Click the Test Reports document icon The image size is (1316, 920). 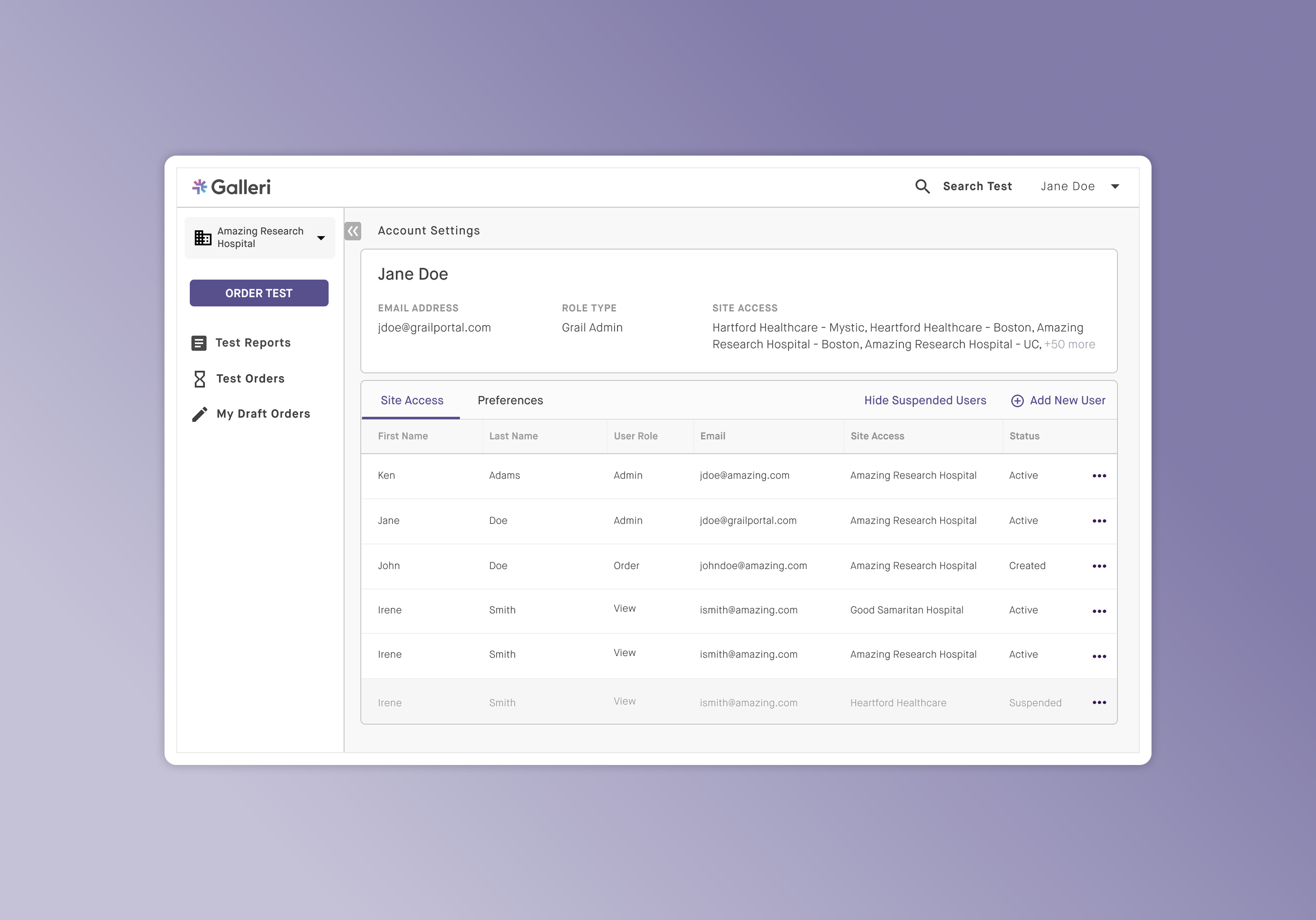198,343
